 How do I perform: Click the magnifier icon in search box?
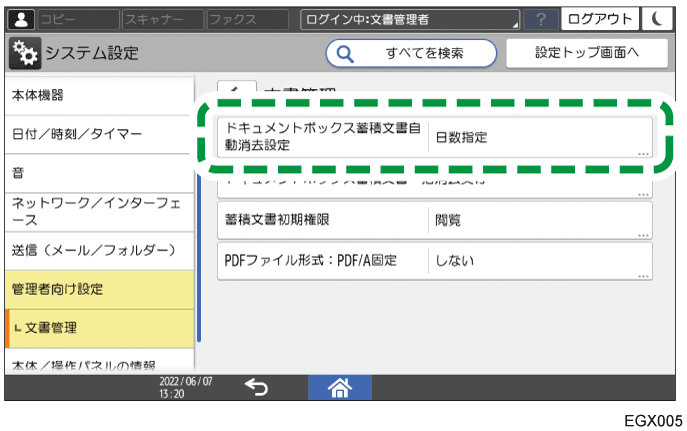tap(345, 54)
